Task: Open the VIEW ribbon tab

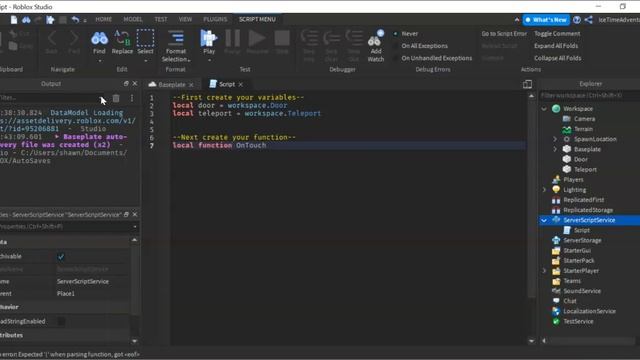Action: [185, 19]
